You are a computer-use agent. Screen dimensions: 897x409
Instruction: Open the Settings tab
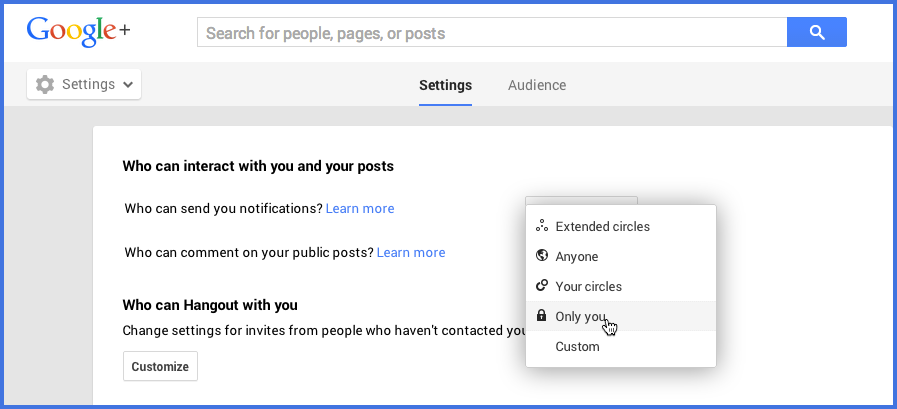click(445, 85)
